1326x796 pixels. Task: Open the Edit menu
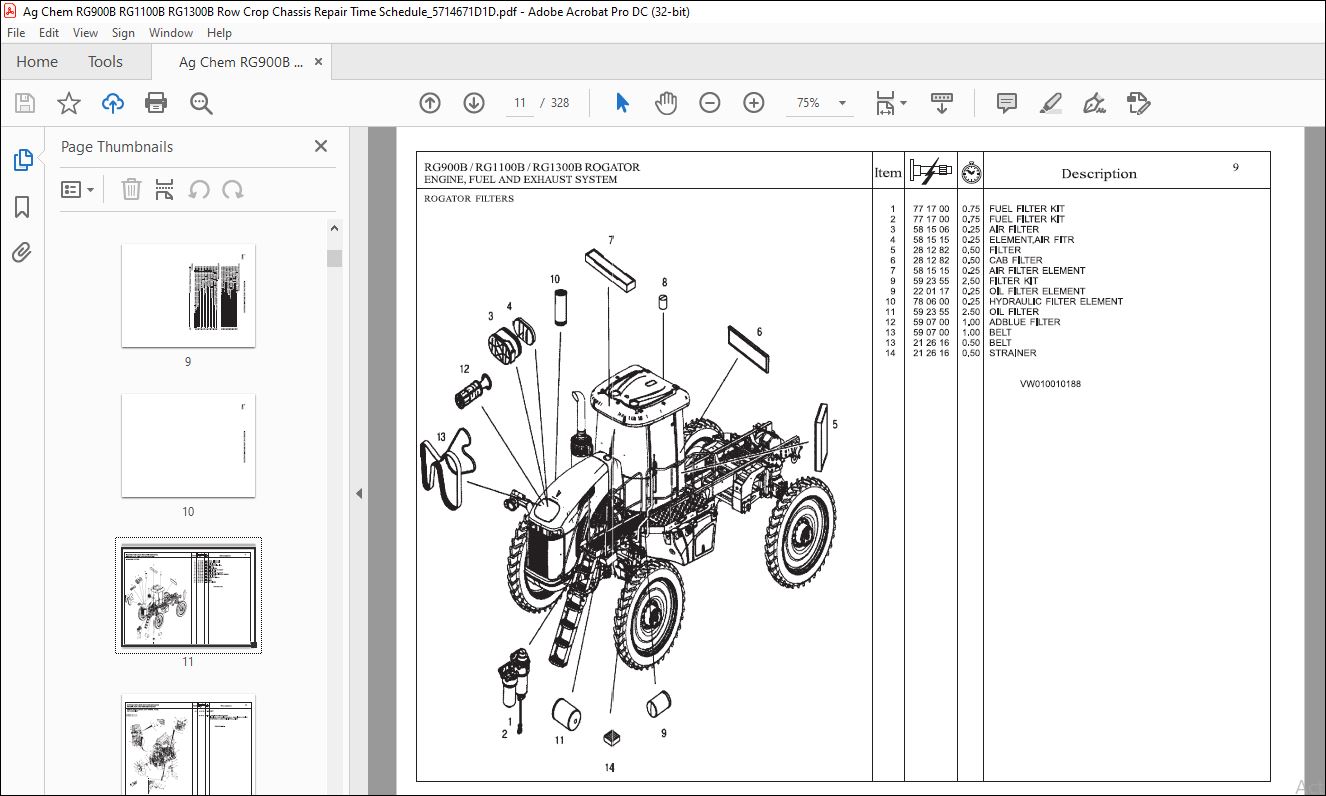[x=49, y=33]
